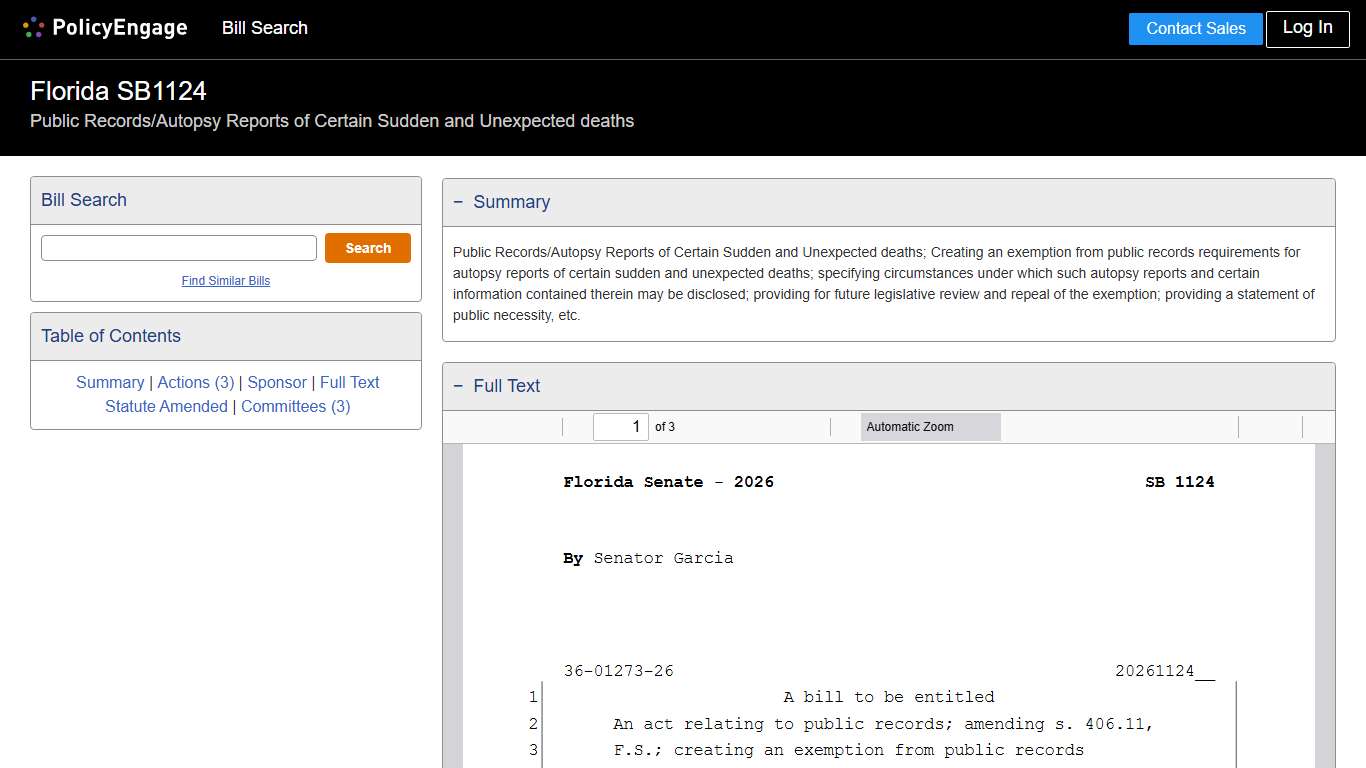Open Bill Search in the top navigation bar
This screenshot has height=768, width=1366.
(265, 28)
